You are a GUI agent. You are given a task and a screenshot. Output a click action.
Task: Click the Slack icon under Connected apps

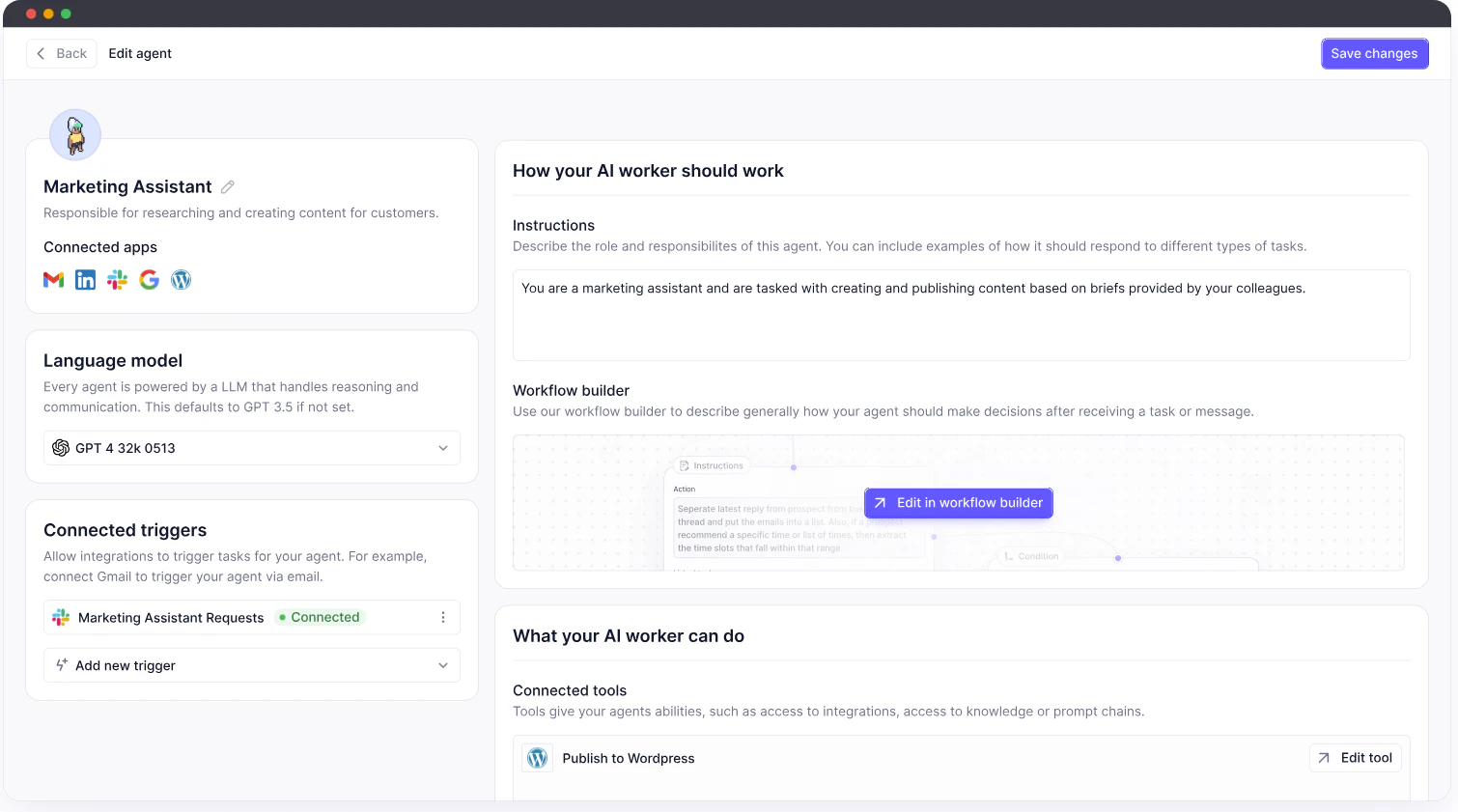[x=117, y=279]
